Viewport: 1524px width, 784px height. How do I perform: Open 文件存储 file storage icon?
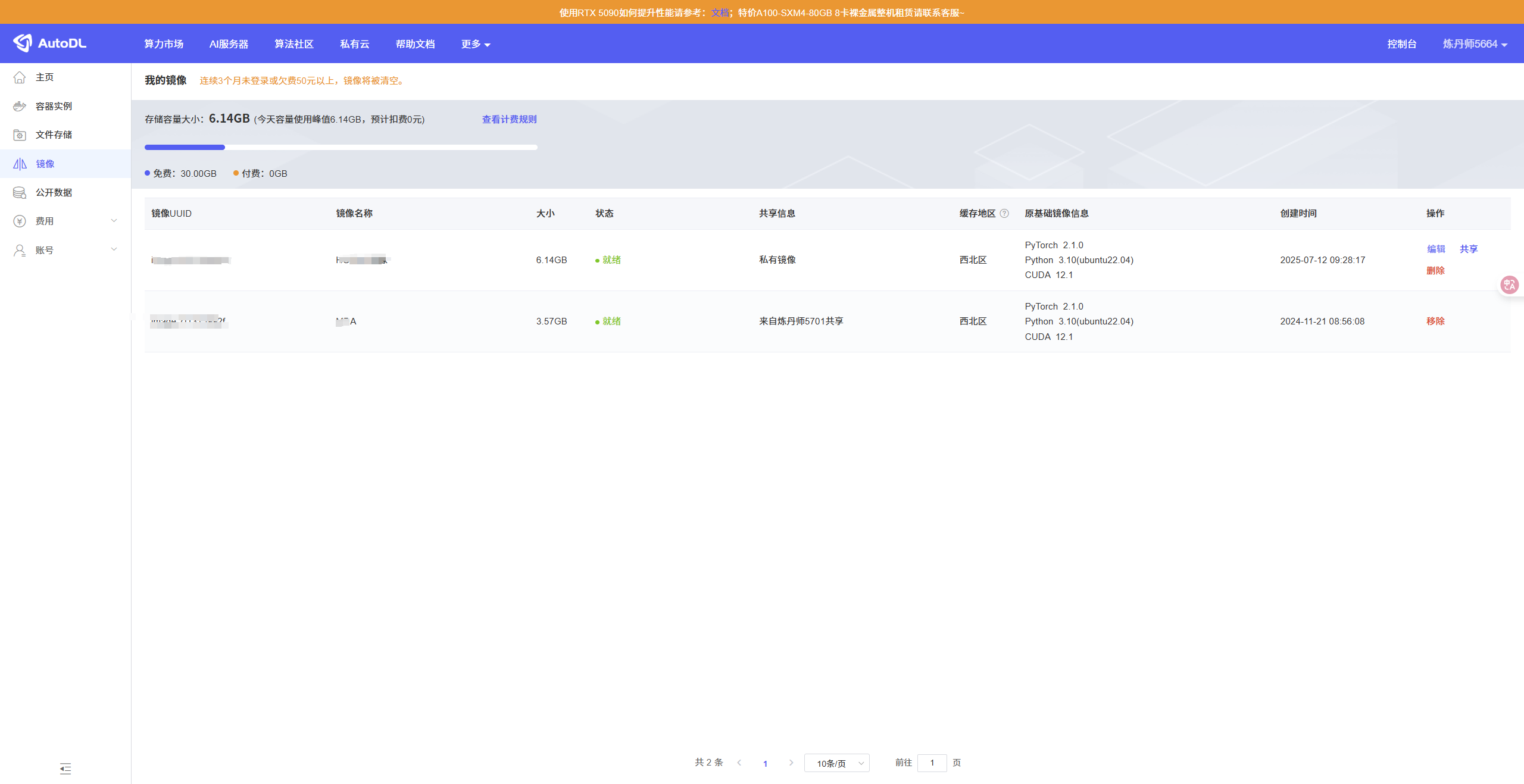20,135
